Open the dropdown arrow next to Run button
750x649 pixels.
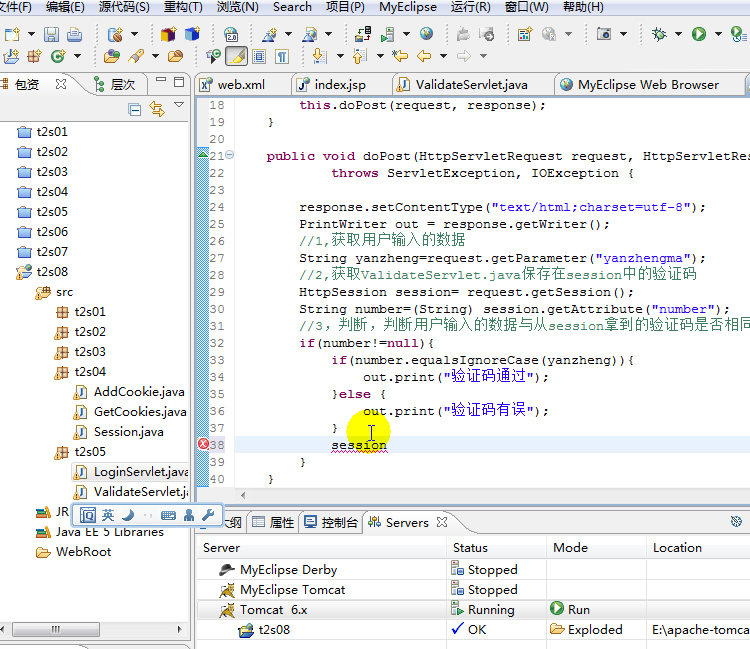[x=718, y=34]
